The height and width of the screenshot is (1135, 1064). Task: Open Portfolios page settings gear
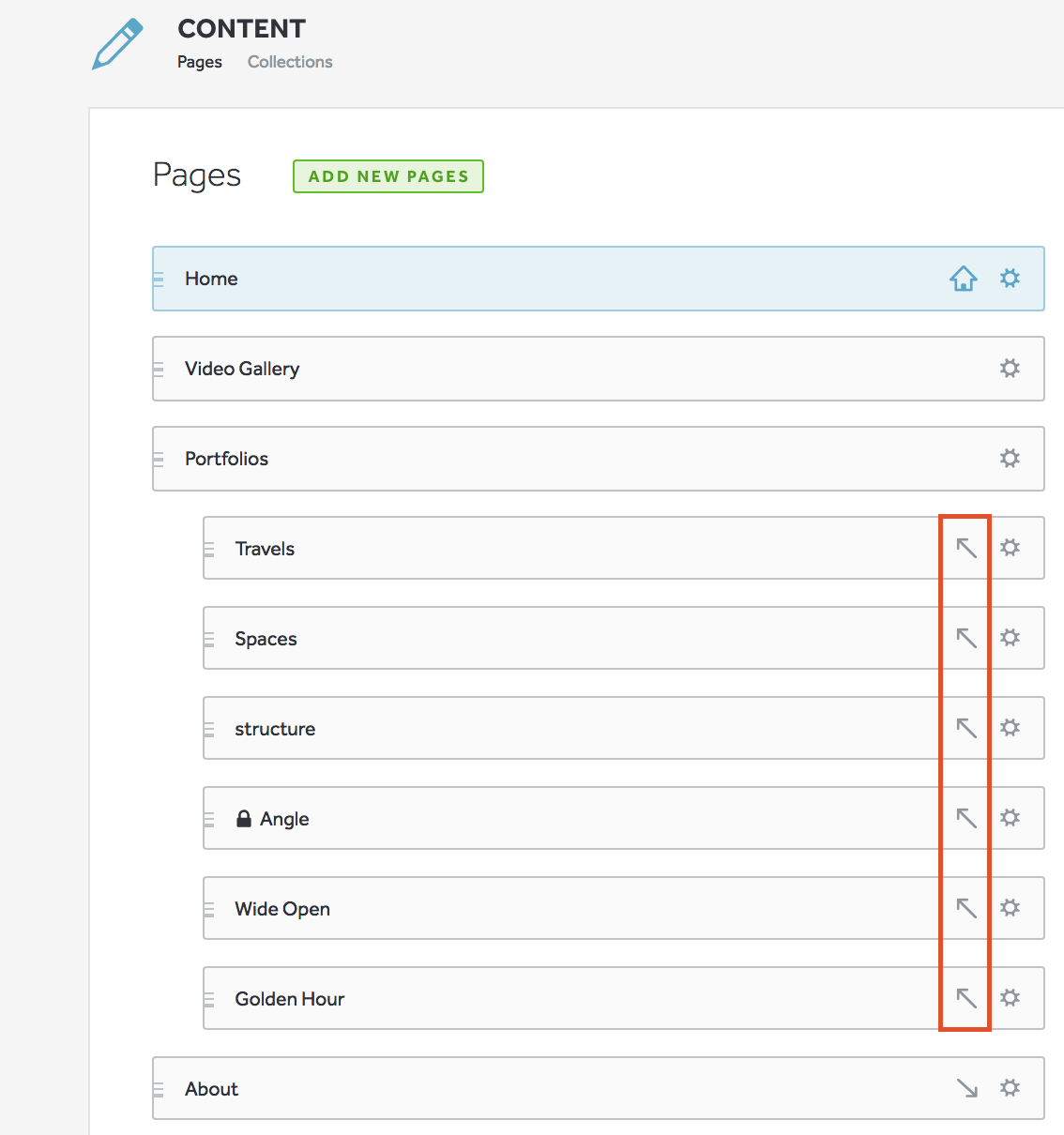click(x=1010, y=458)
